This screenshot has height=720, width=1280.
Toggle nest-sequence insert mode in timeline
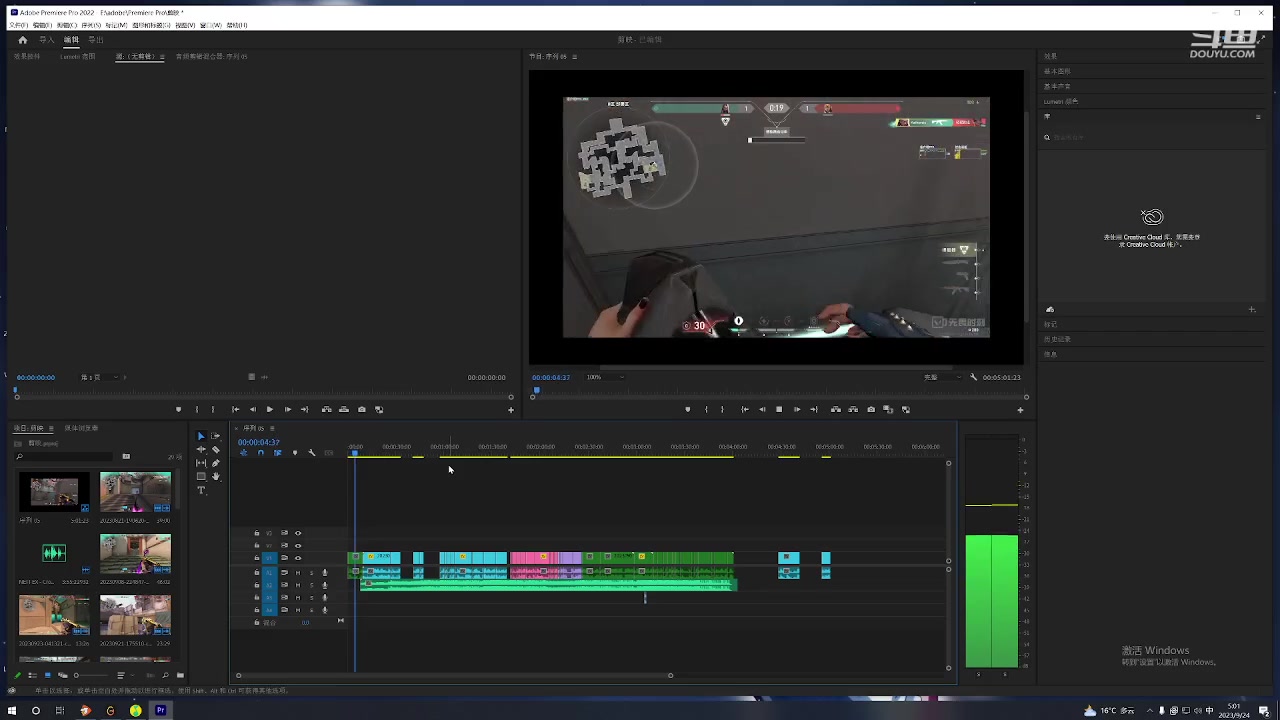click(243, 453)
